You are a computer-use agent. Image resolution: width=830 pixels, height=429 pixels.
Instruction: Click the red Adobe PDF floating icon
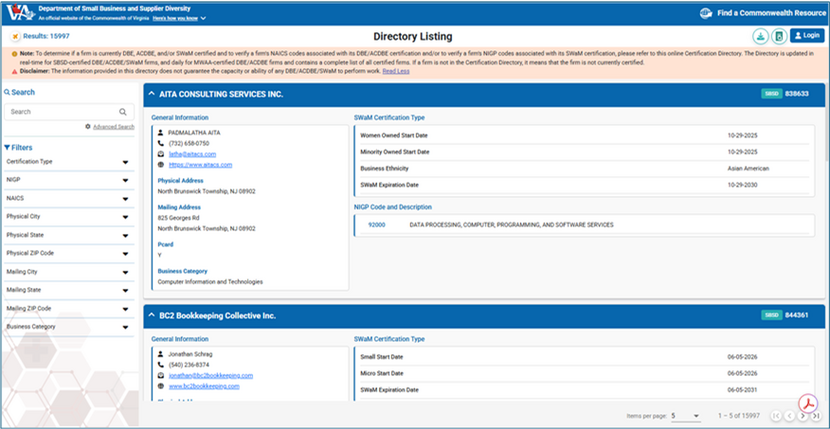coord(808,403)
